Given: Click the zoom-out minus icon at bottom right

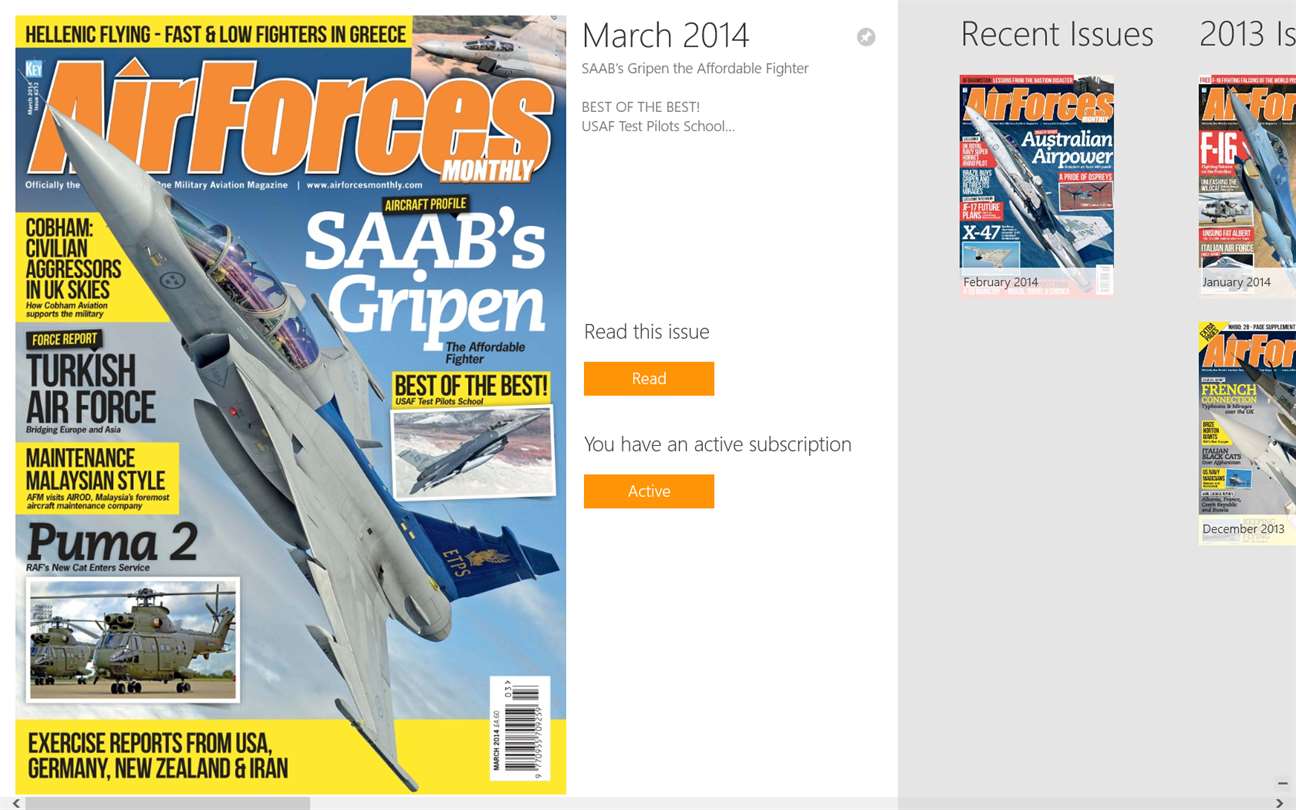Looking at the screenshot, I should click(1282, 784).
